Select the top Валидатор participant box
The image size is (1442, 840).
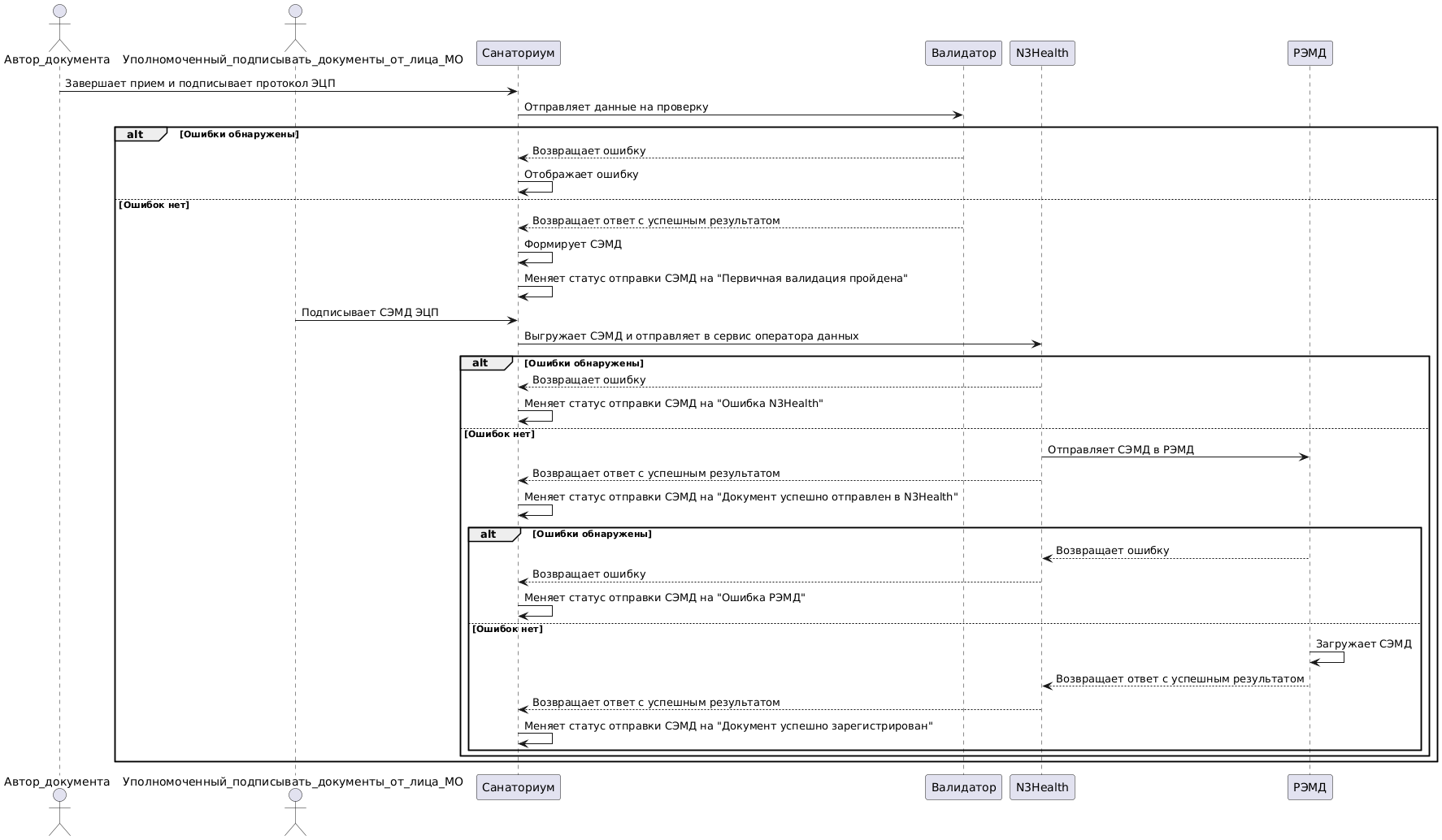(x=963, y=54)
